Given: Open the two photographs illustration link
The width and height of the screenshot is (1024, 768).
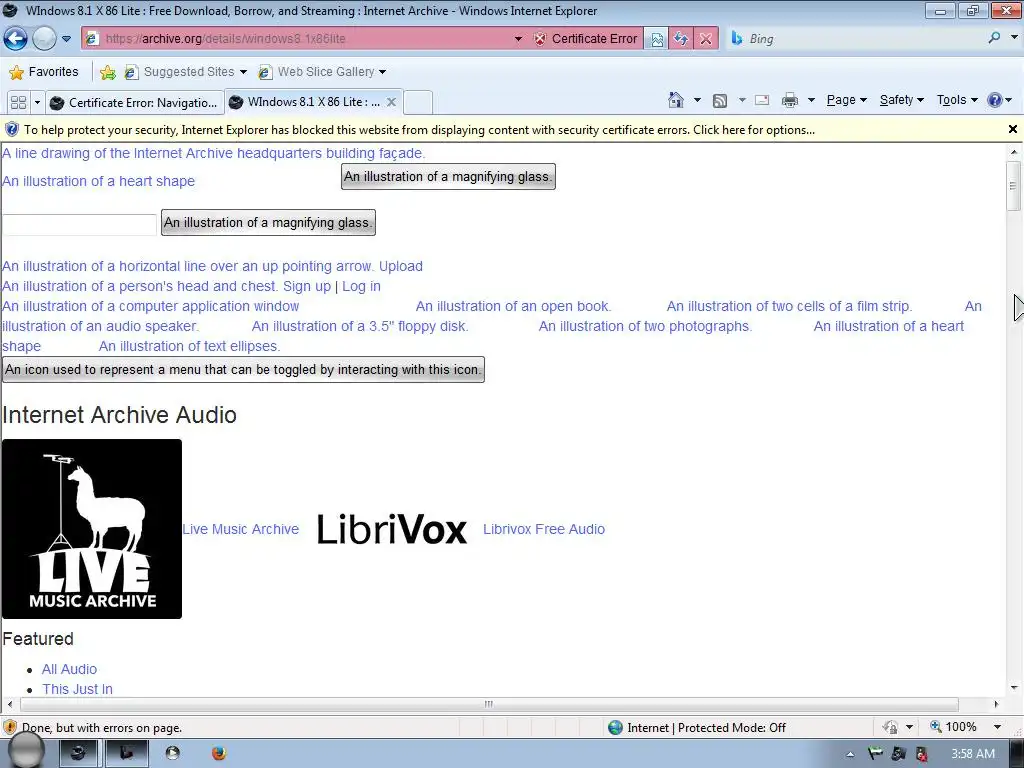Looking at the screenshot, I should click(x=645, y=327).
